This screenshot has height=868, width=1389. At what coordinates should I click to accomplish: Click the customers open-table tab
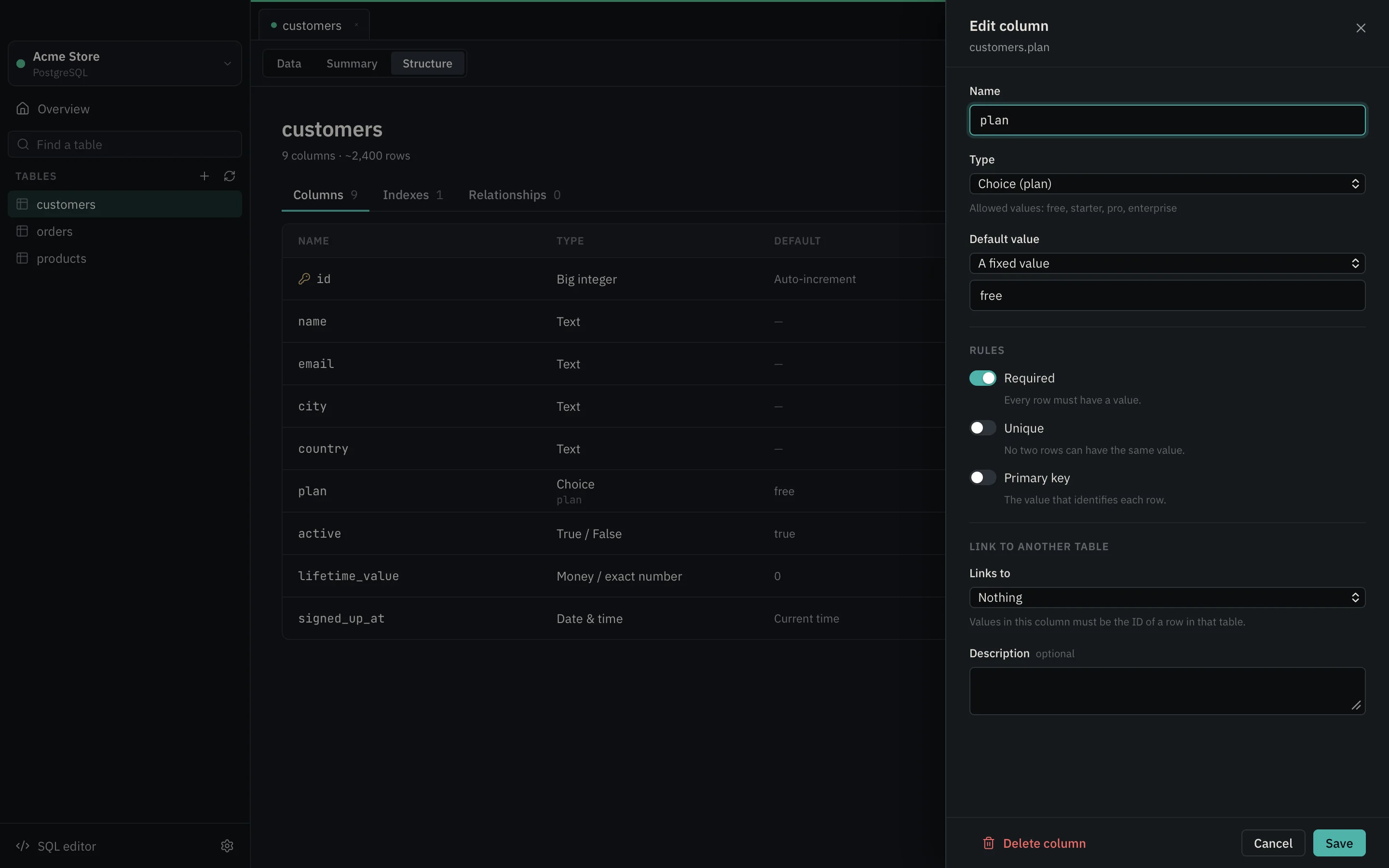point(314,25)
